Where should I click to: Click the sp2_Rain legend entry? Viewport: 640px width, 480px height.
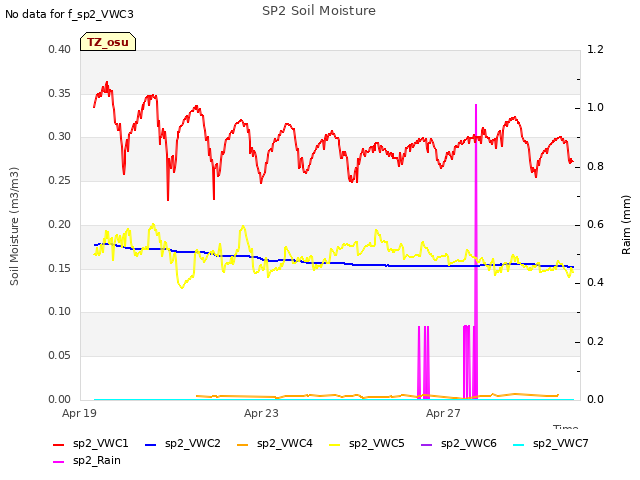[87, 461]
